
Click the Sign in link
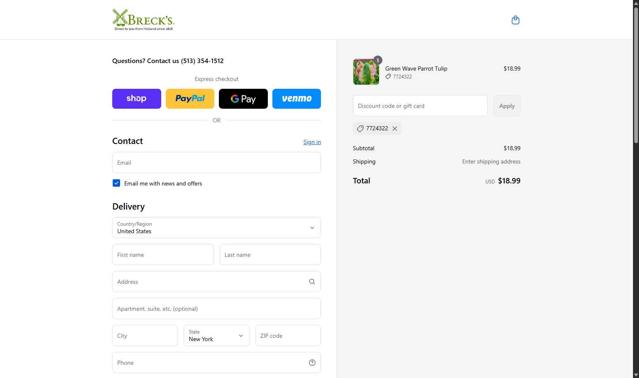click(312, 142)
